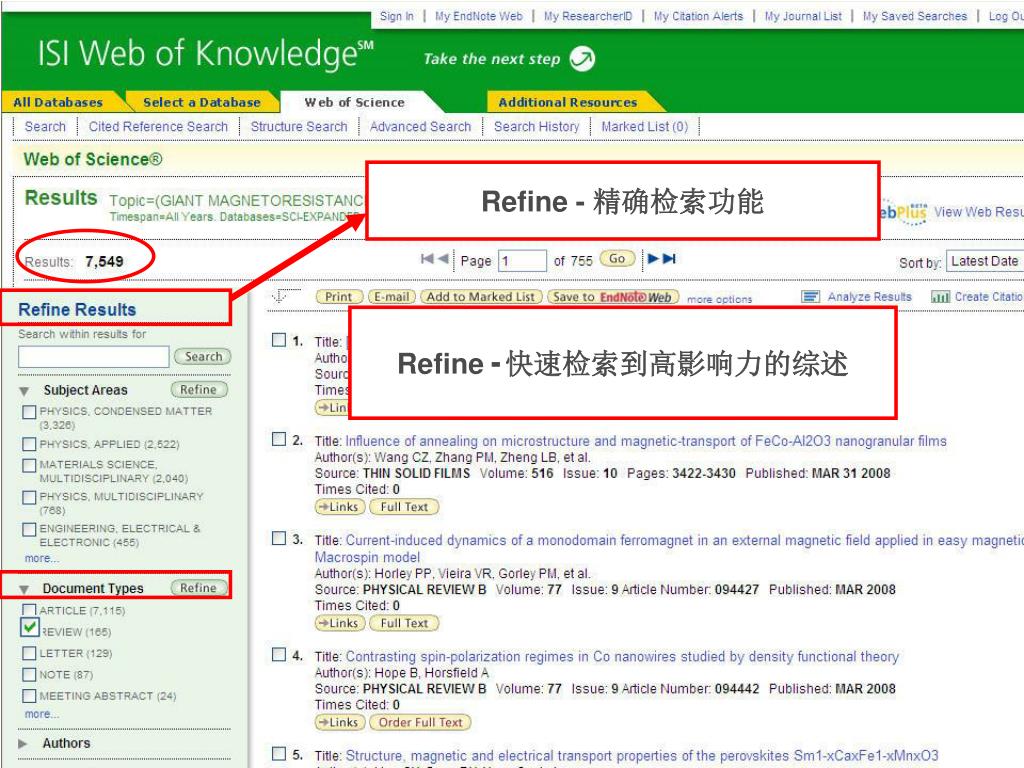Image resolution: width=1024 pixels, height=768 pixels.
Task: Open the FeCo-Al2O3 nanogranular films title
Action: (x=646, y=441)
